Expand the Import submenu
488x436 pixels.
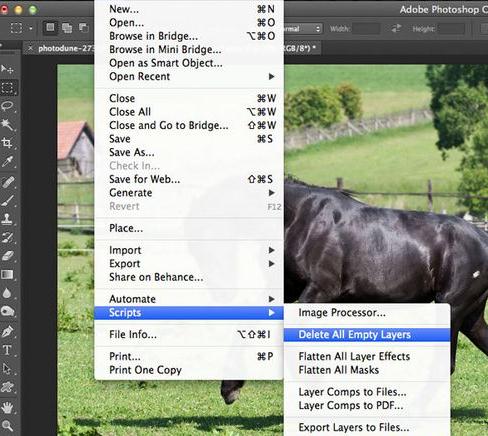[x=189, y=250]
